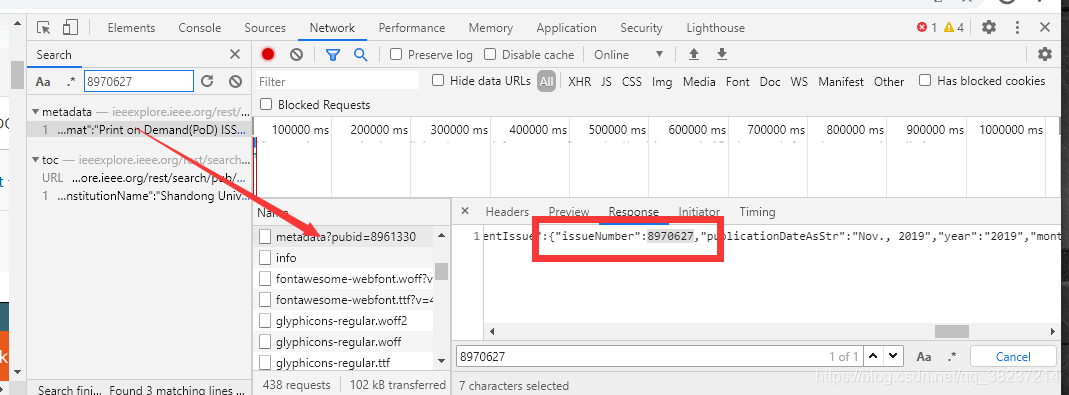1069x395 pixels.
Task: Click the Search sidebar query field
Action: click(139, 81)
